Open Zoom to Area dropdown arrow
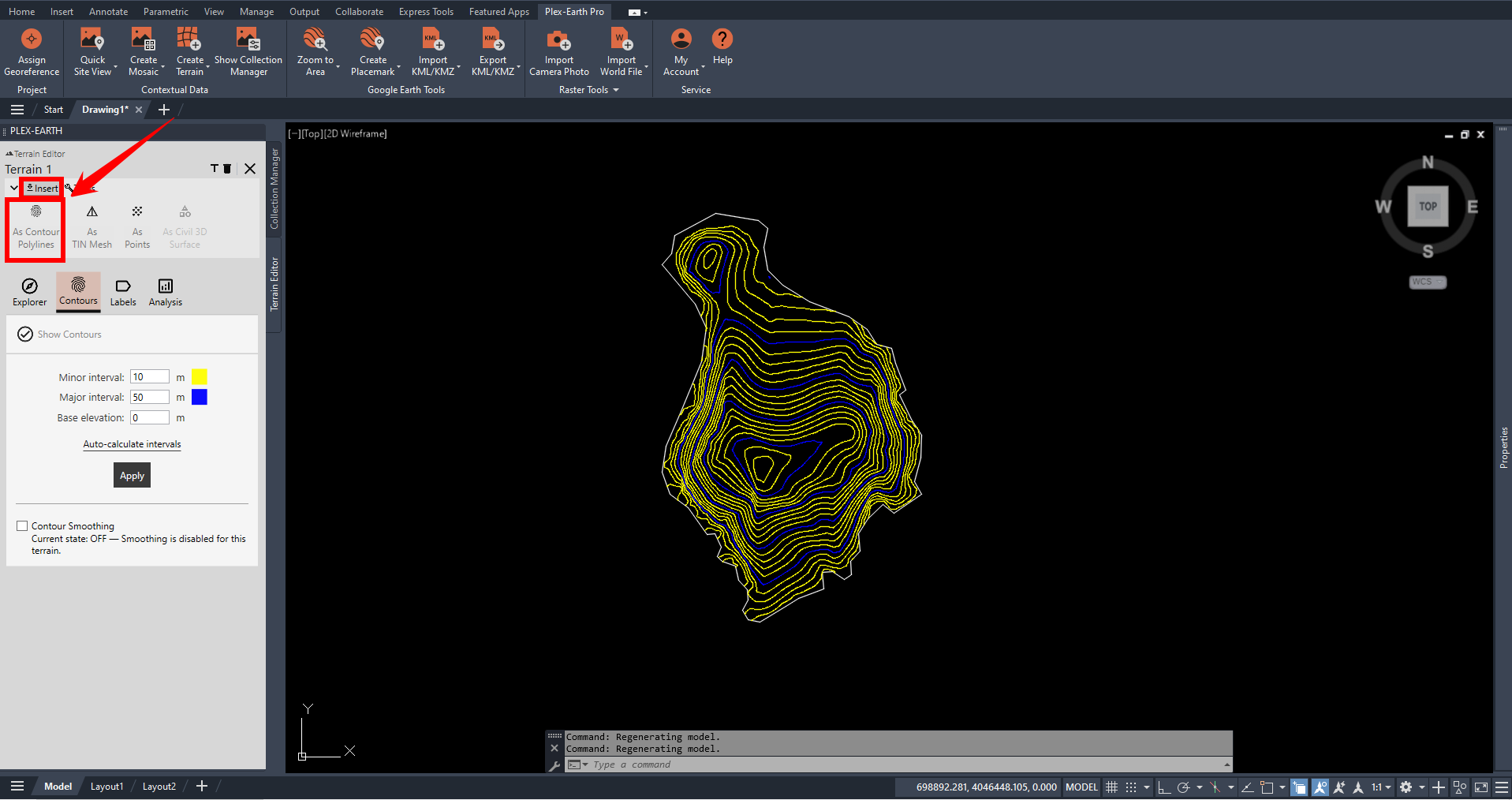This screenshot has width=1512, height=800. (338, 69)
